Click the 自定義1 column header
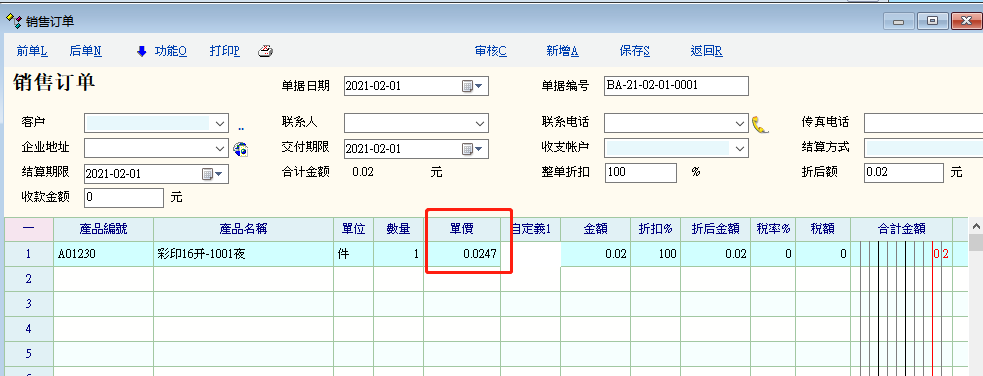 pos(530,229)
